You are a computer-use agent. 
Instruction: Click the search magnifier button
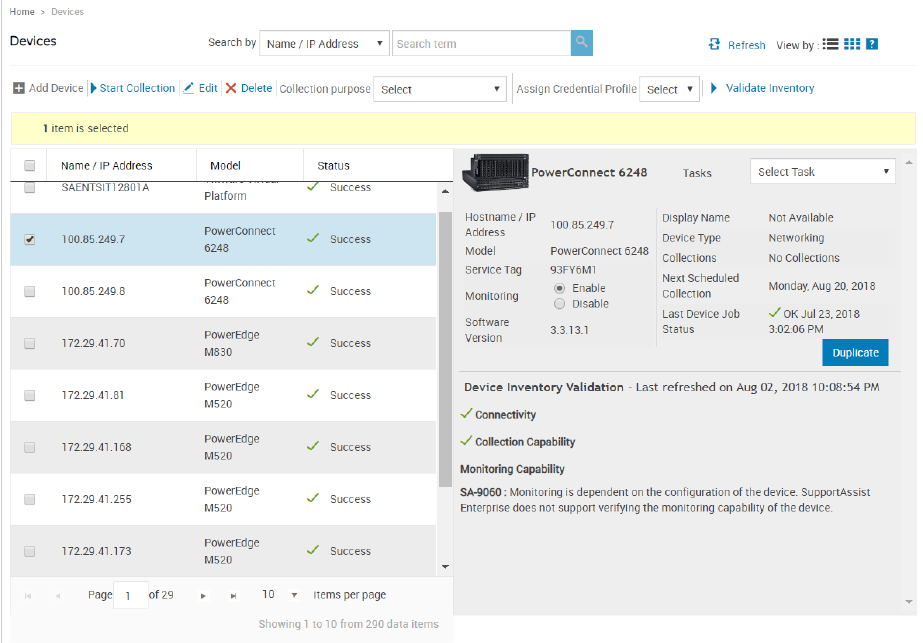[x=581, y=43]
